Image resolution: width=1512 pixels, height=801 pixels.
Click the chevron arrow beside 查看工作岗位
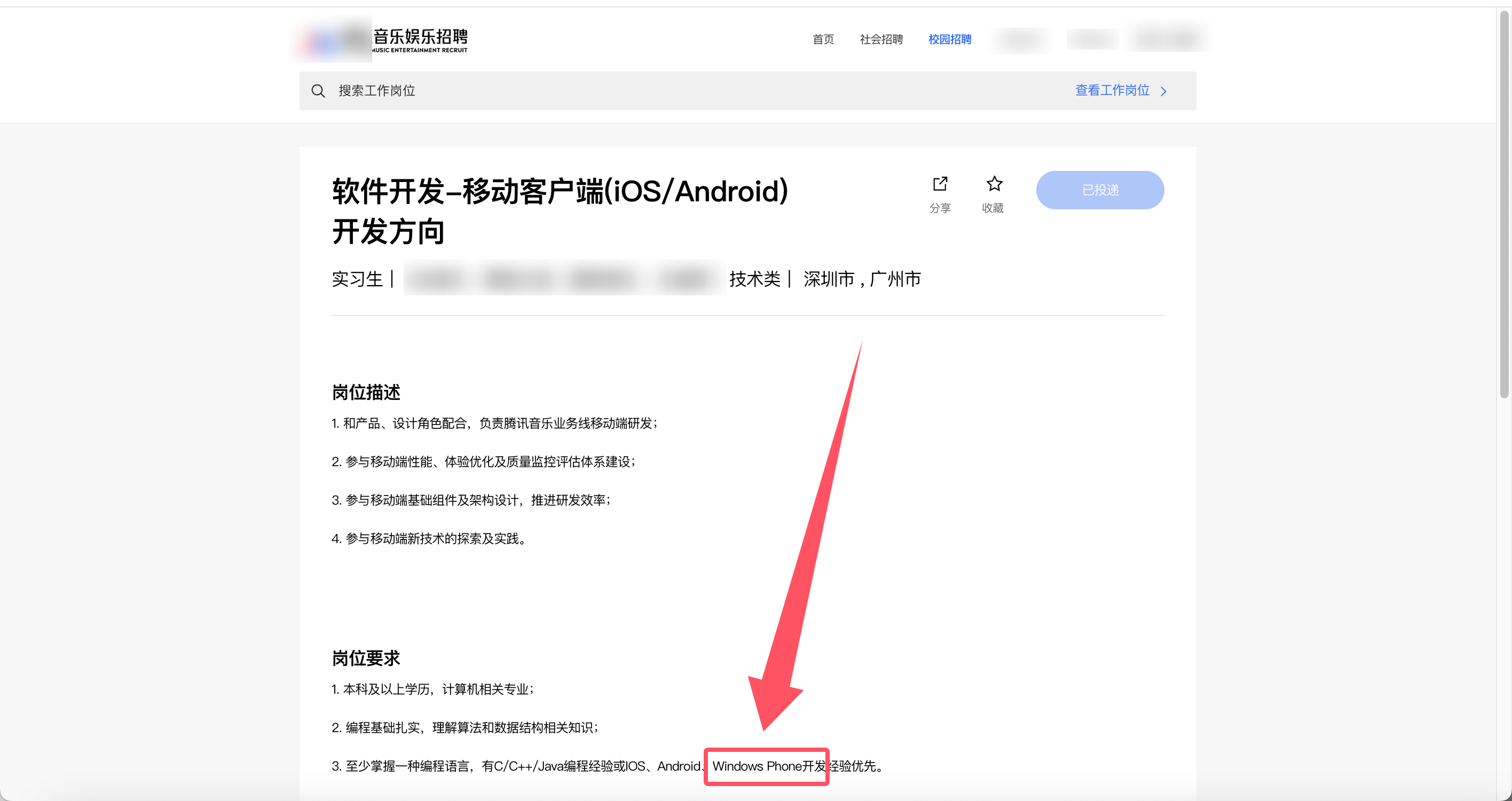(1163, 91)
